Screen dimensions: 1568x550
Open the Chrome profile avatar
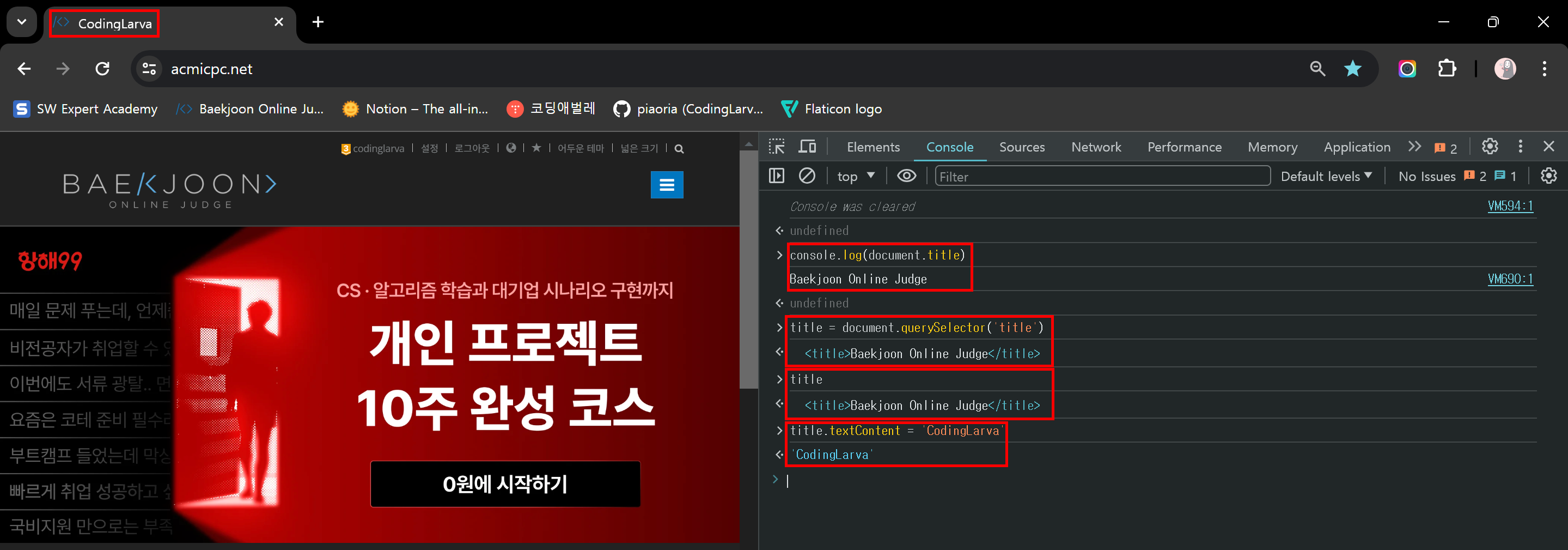tap(1505, 69)
